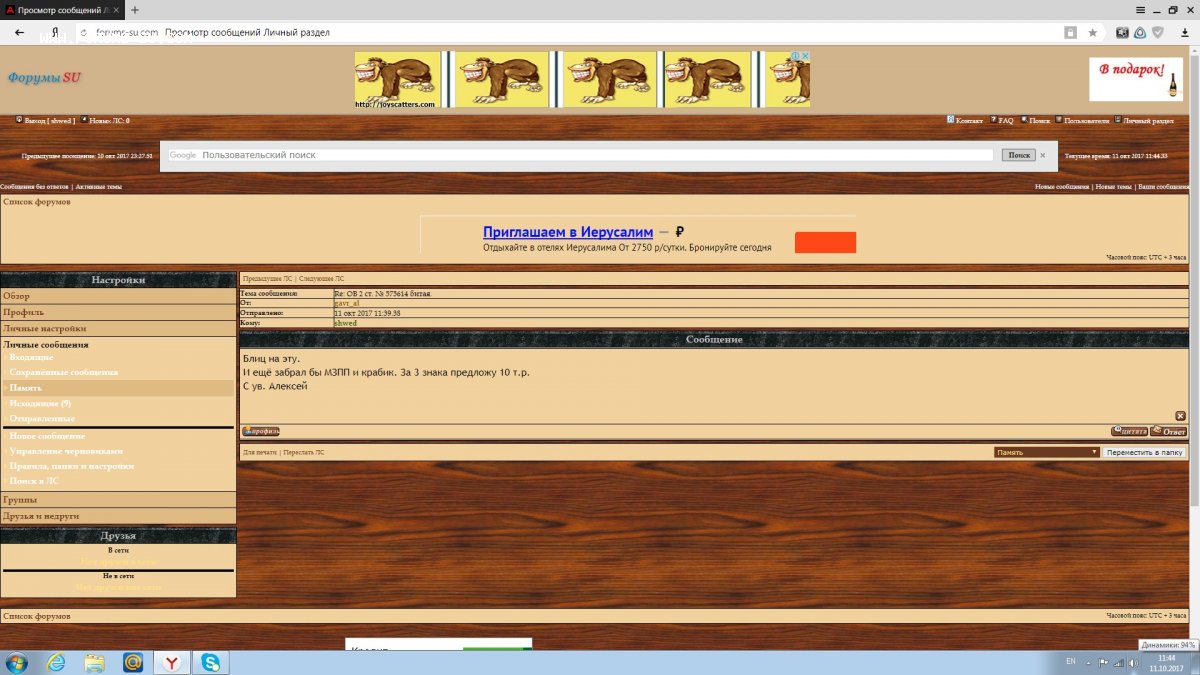
Task: Click the профиль button under the message
Action: 261,432
